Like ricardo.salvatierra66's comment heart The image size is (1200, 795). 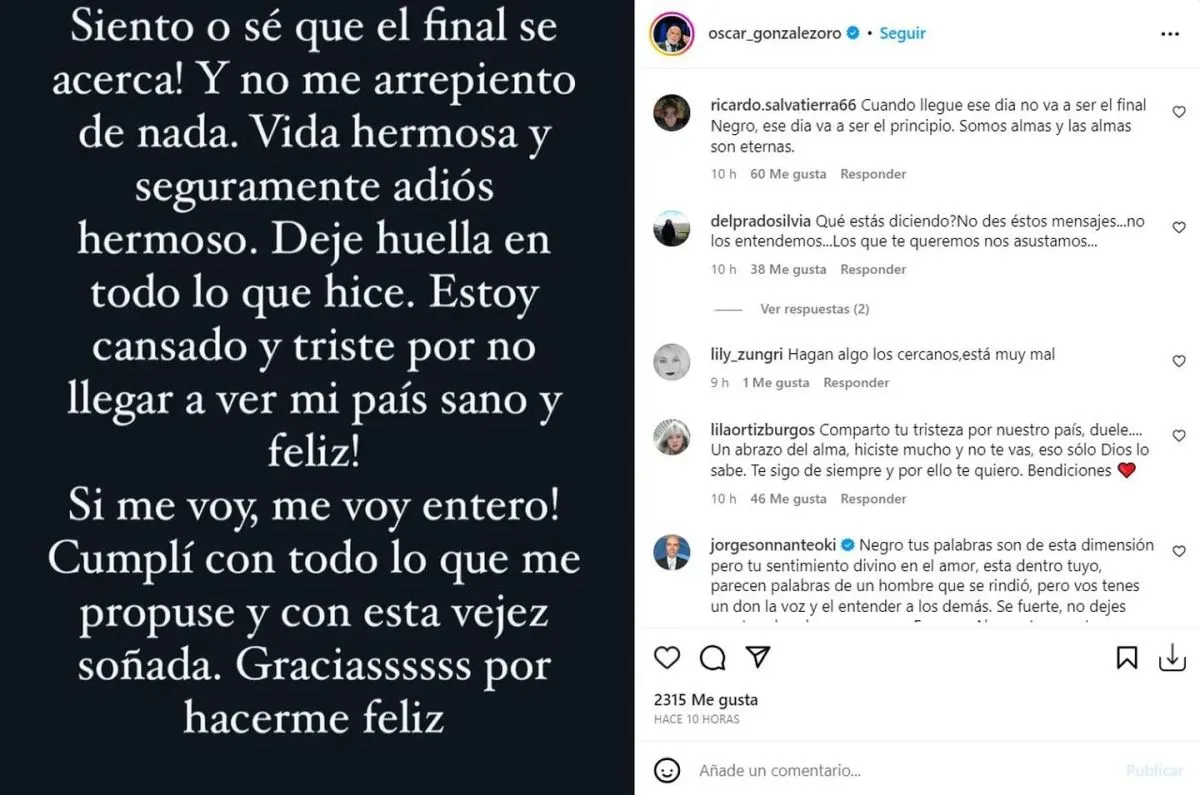[1179, 112]
